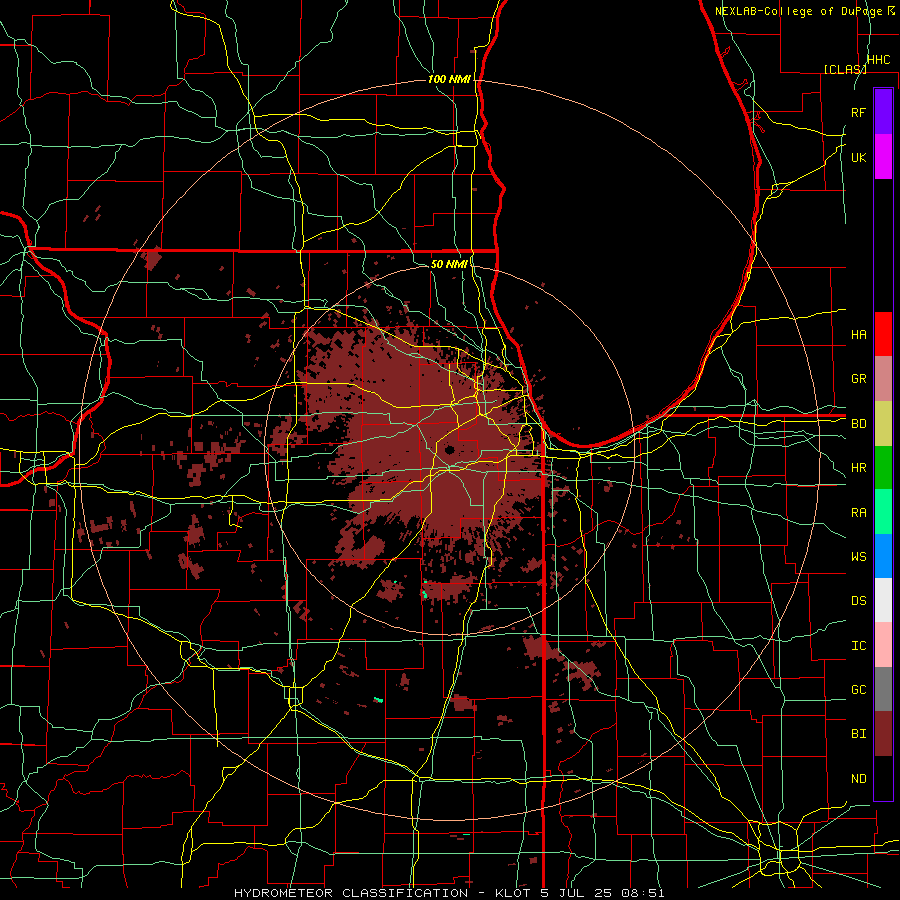Click the BI legend label
The image size is (900, 900).
click(859, 734)
